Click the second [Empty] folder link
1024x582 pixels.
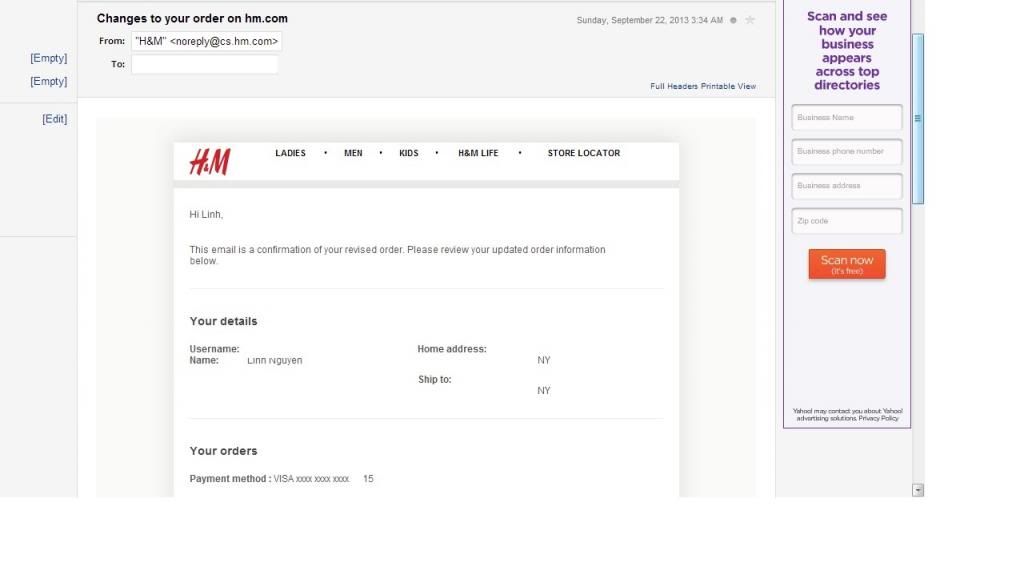[x=48, y=82]
